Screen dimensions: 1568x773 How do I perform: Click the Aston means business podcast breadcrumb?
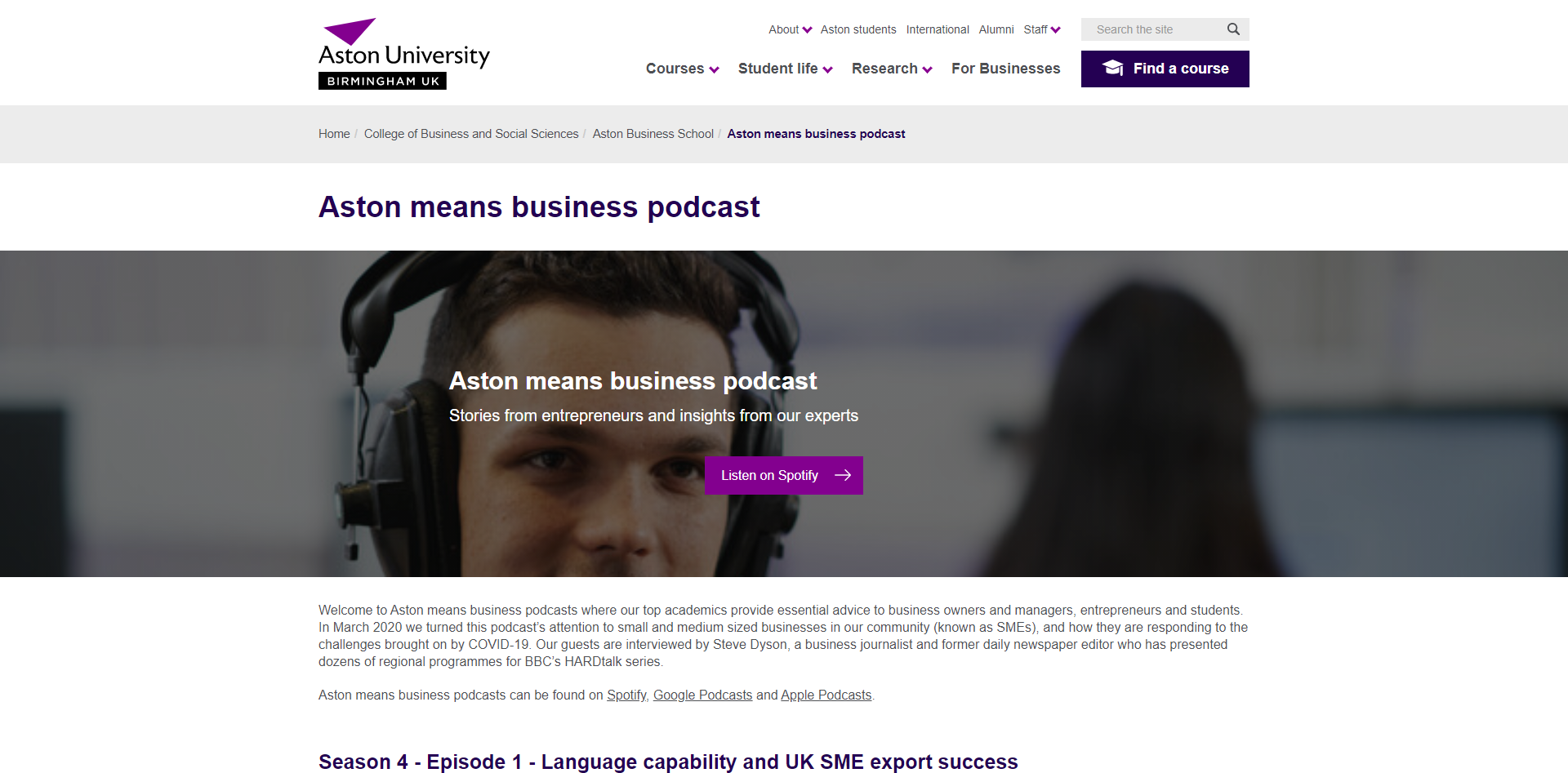point(816,134)
